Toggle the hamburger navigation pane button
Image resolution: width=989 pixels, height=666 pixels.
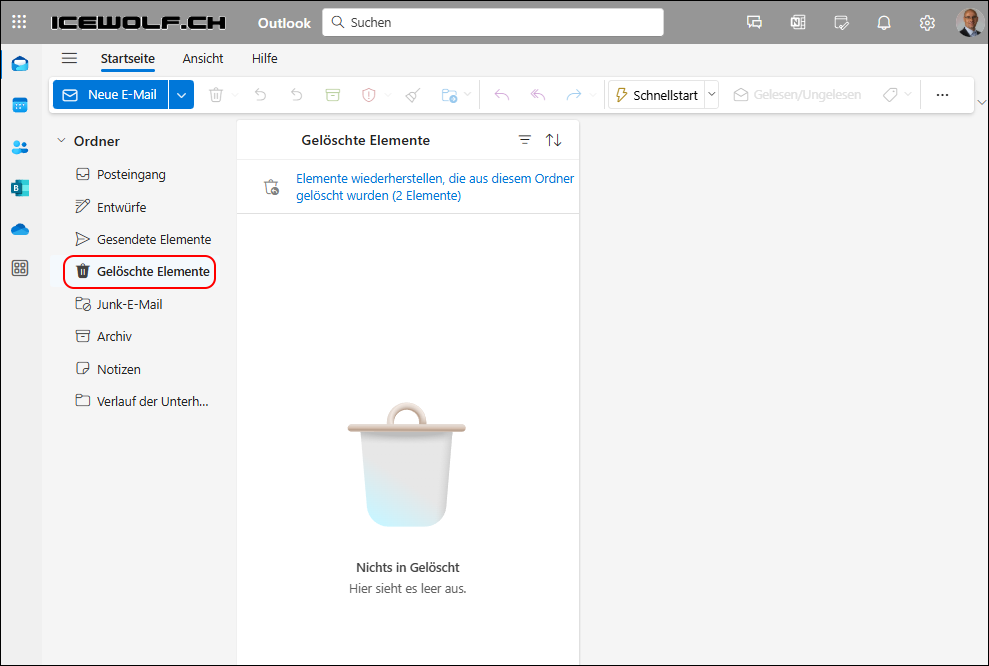coord(69,59)
